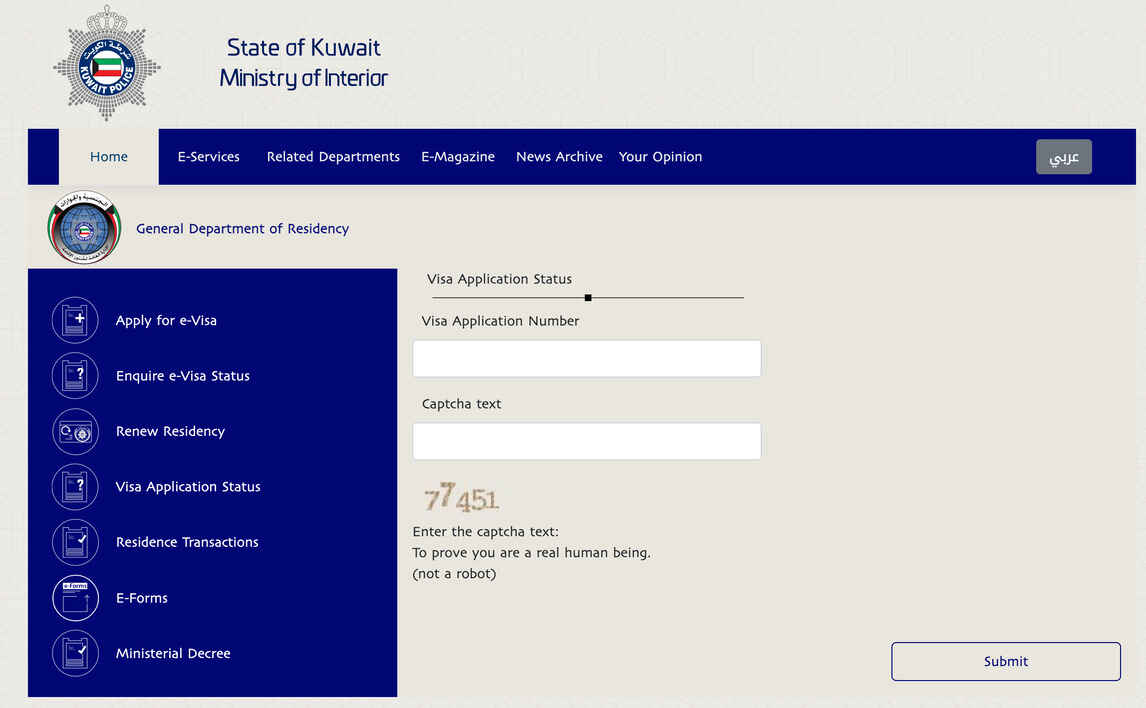Select Related Departments from the navbar
Viewport: 1146px width, 708px height.
click(333, 156)
